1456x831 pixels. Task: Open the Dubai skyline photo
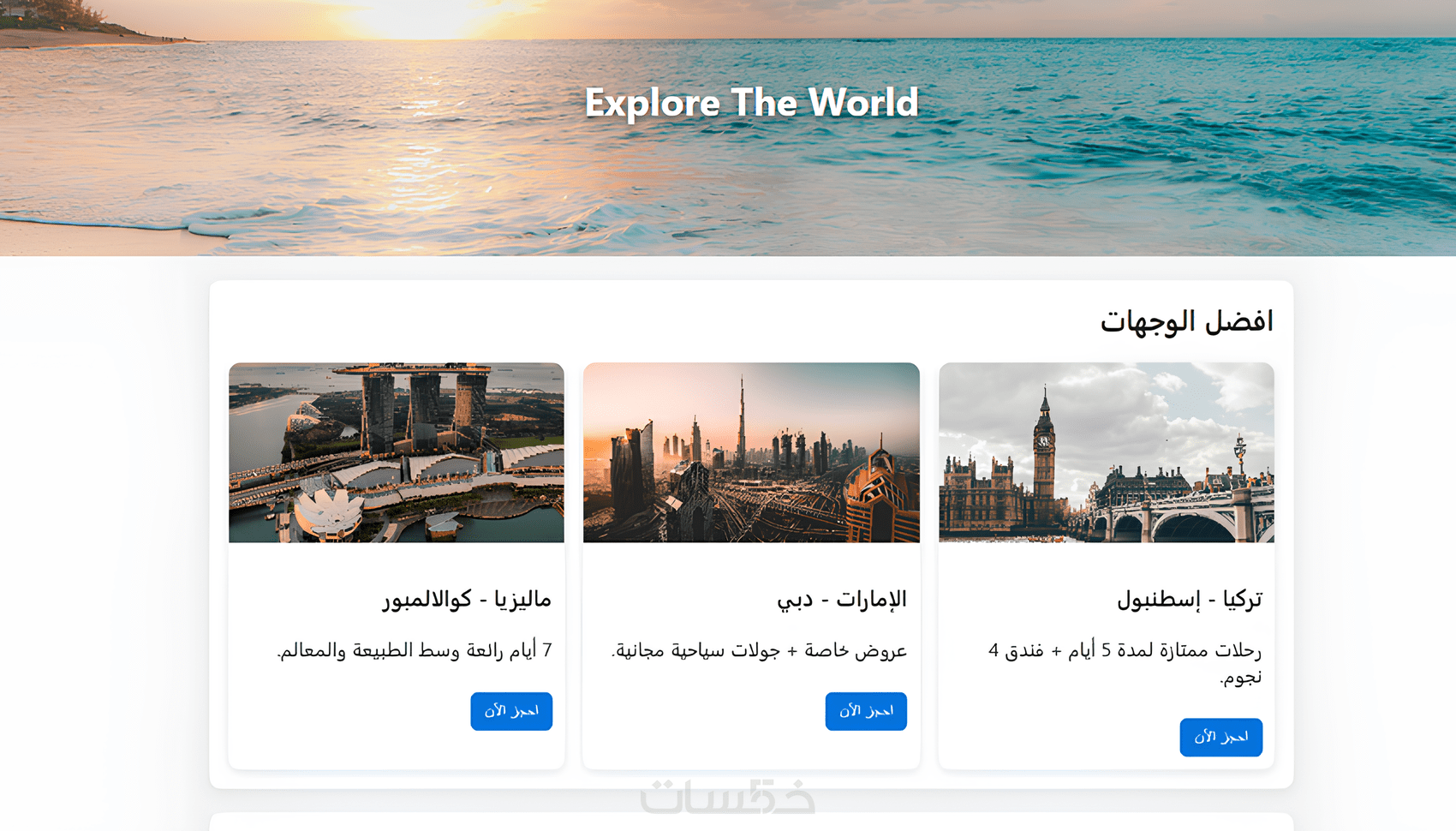pos(751,452)
